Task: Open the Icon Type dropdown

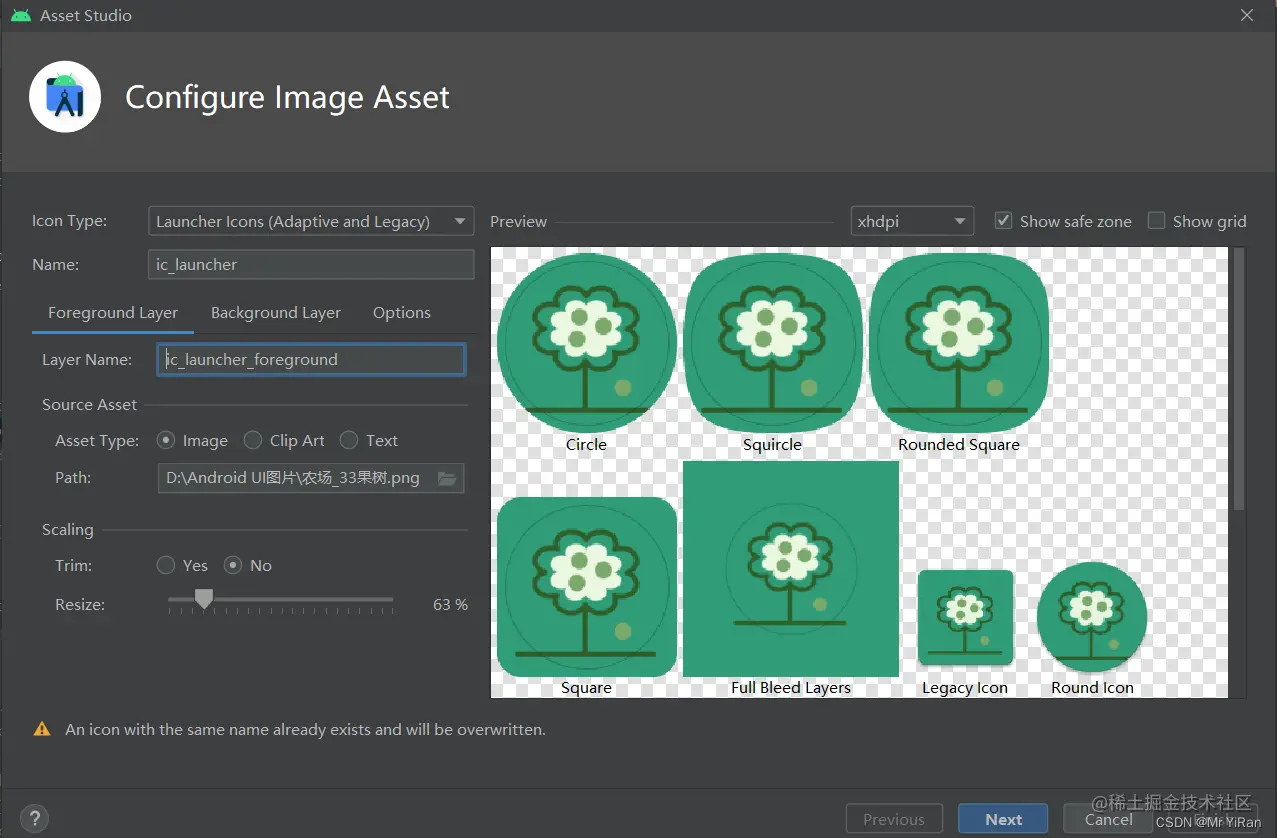Action: [311, 221]
